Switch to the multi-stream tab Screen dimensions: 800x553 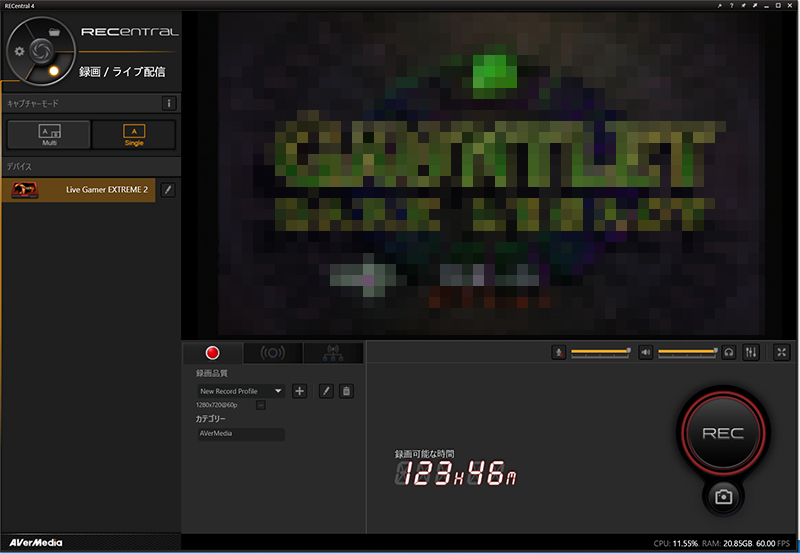tap(333, 352)
